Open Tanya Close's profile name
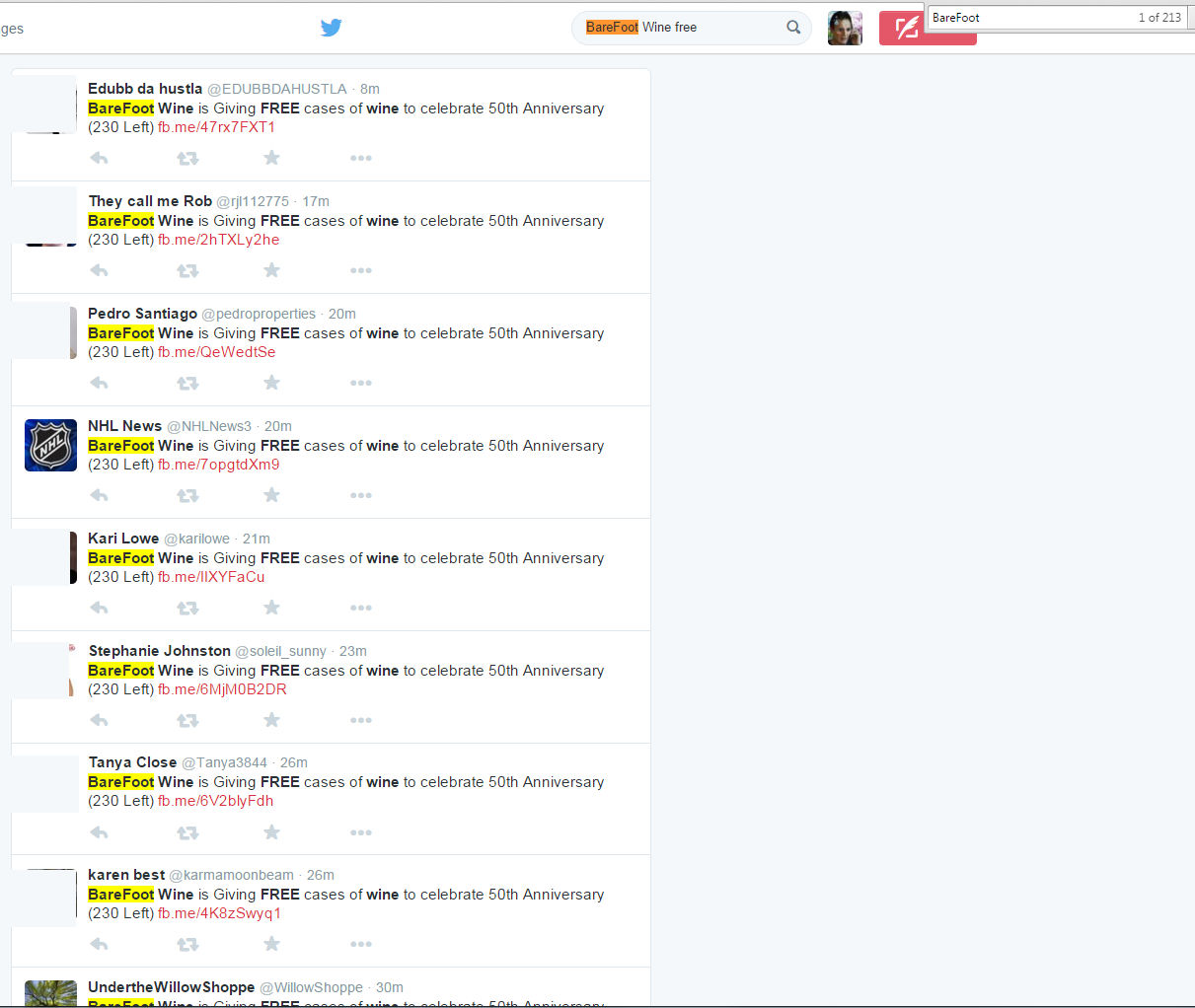The width and height of the screenshot is (1195, 1008). click(132, 762)
